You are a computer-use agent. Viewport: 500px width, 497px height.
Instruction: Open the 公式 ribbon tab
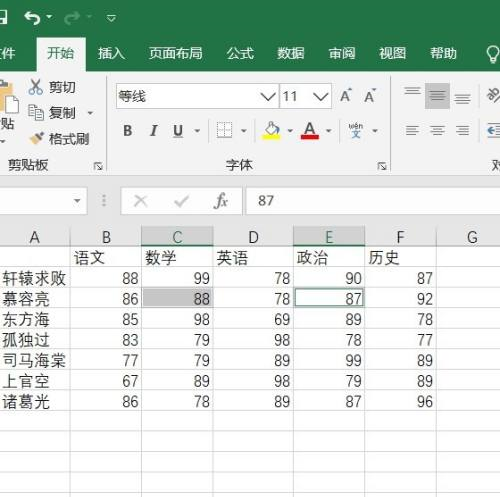tap(240, 53)
